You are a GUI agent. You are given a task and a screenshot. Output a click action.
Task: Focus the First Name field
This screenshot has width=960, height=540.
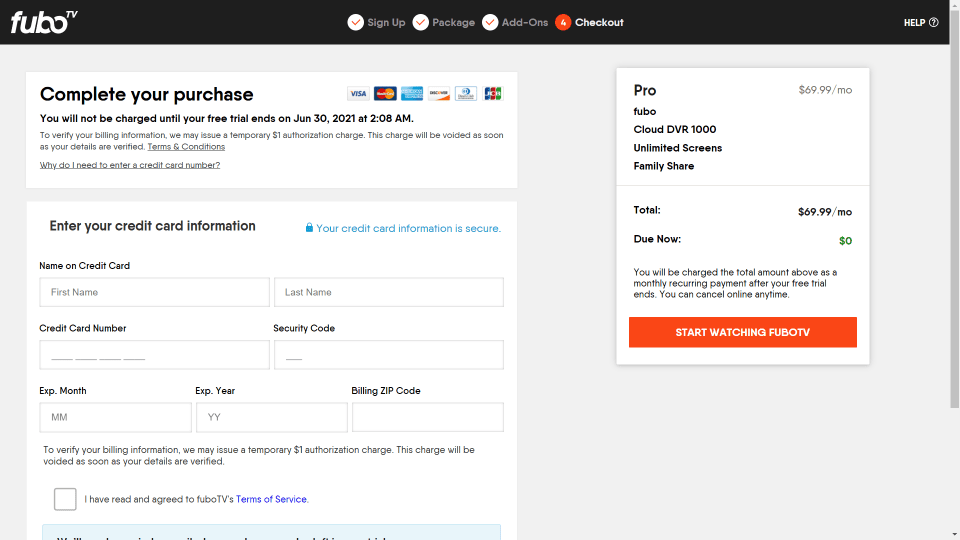click(154, 292)
